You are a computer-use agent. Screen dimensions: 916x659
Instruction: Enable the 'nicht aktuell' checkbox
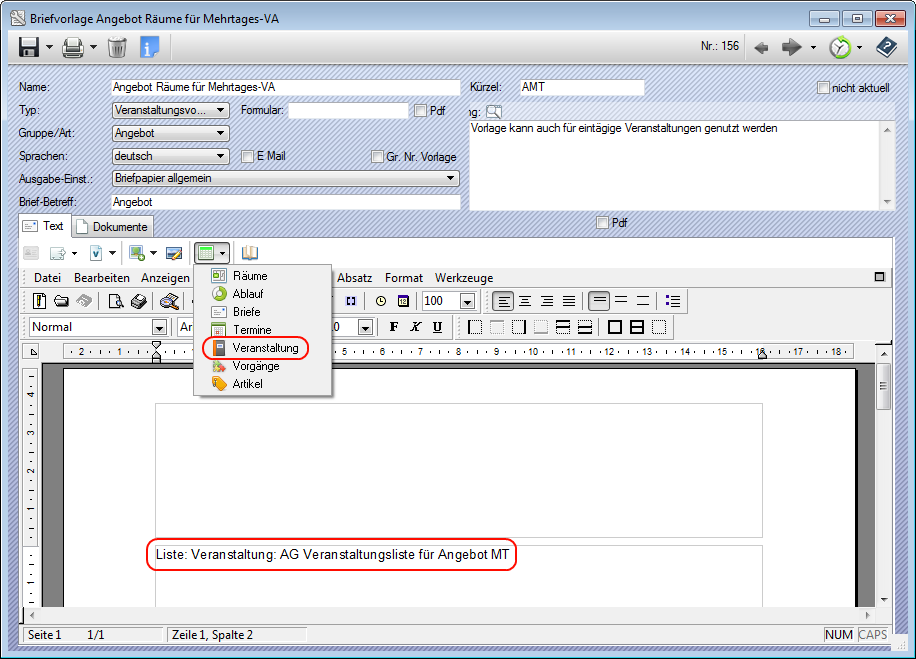click(x=824, y=88)
